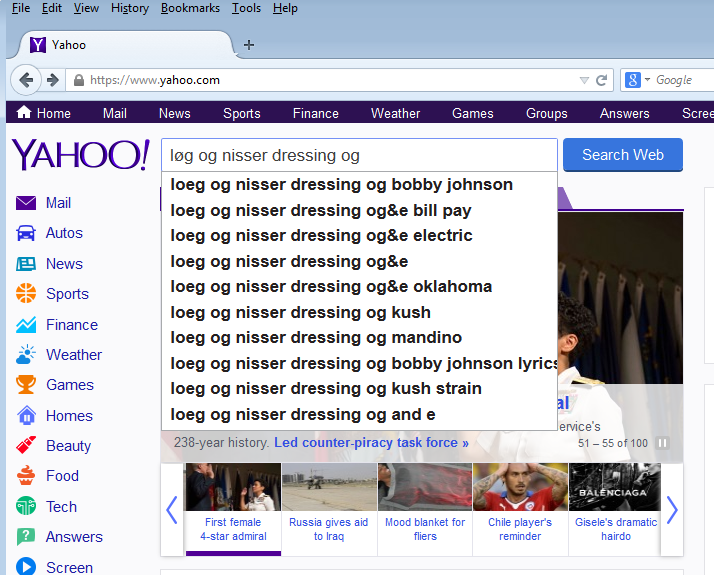Open the search engine selector dropdown arrow
The height and width of the screenshot is (575, 714).
coord(647,80)
